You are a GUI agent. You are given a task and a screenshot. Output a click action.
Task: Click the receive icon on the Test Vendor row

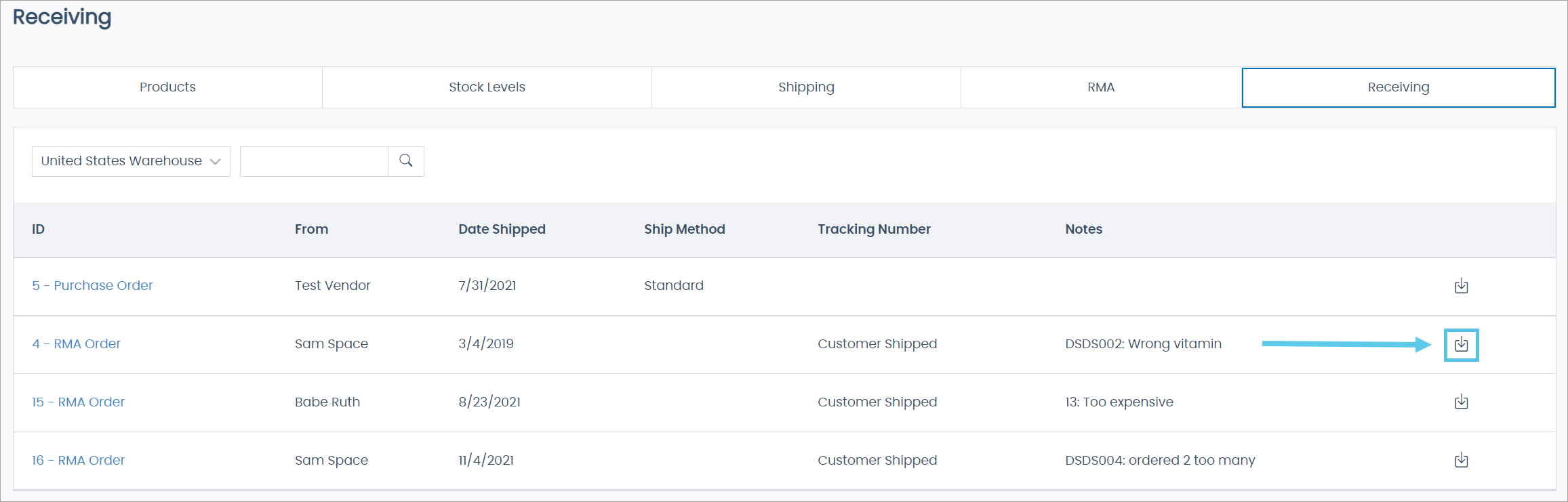point(1461,286)
